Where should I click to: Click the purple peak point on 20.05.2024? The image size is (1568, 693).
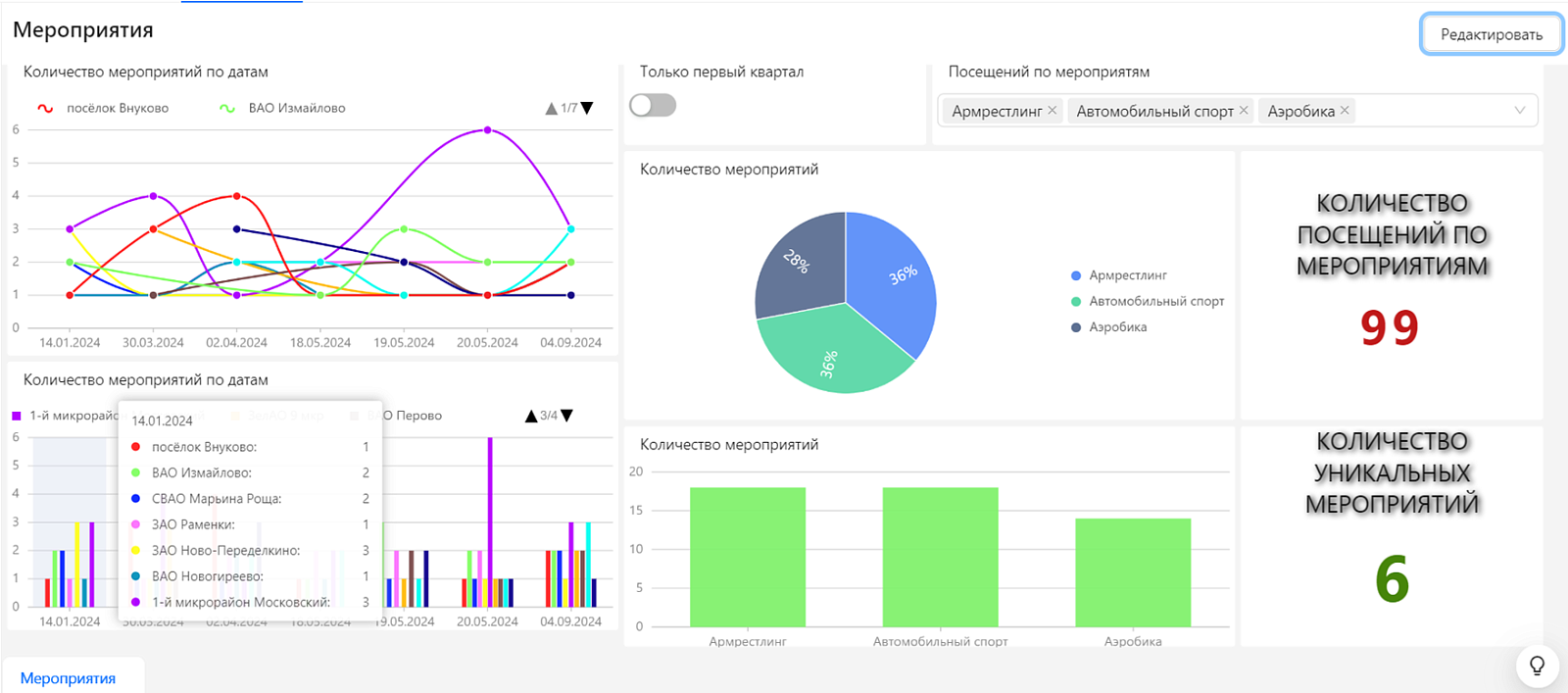click(x=487, y=130)
